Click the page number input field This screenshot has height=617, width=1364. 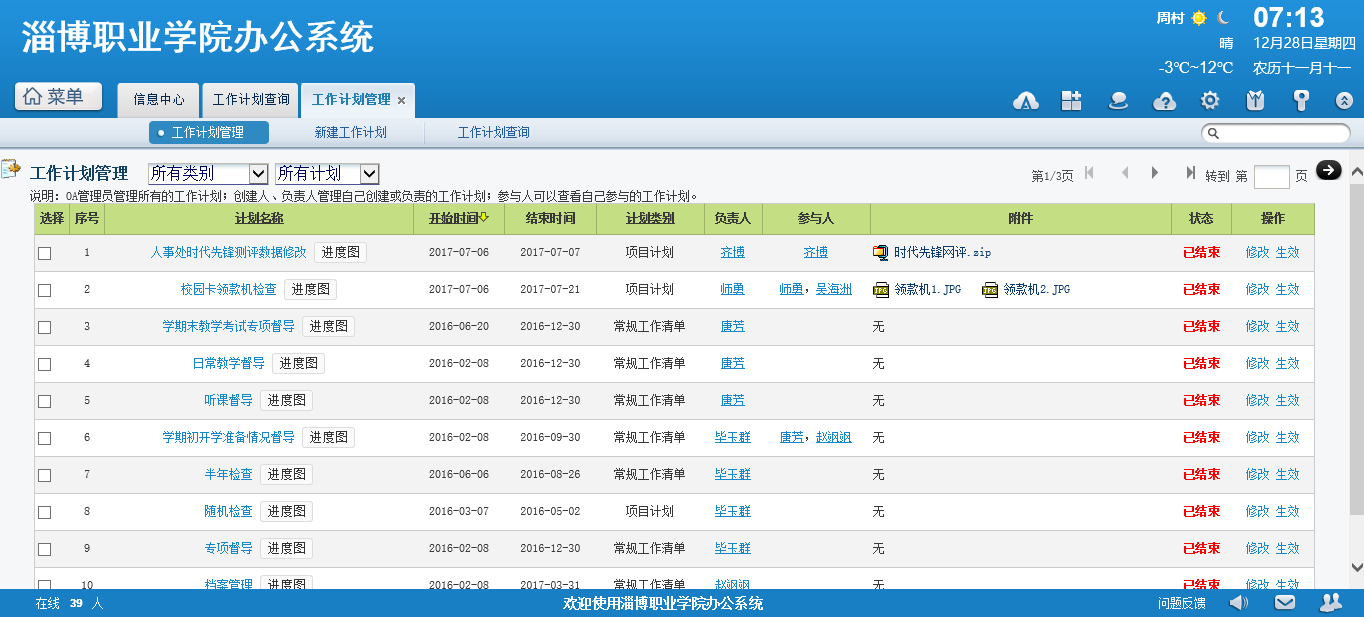click(x=1271, y=176)
